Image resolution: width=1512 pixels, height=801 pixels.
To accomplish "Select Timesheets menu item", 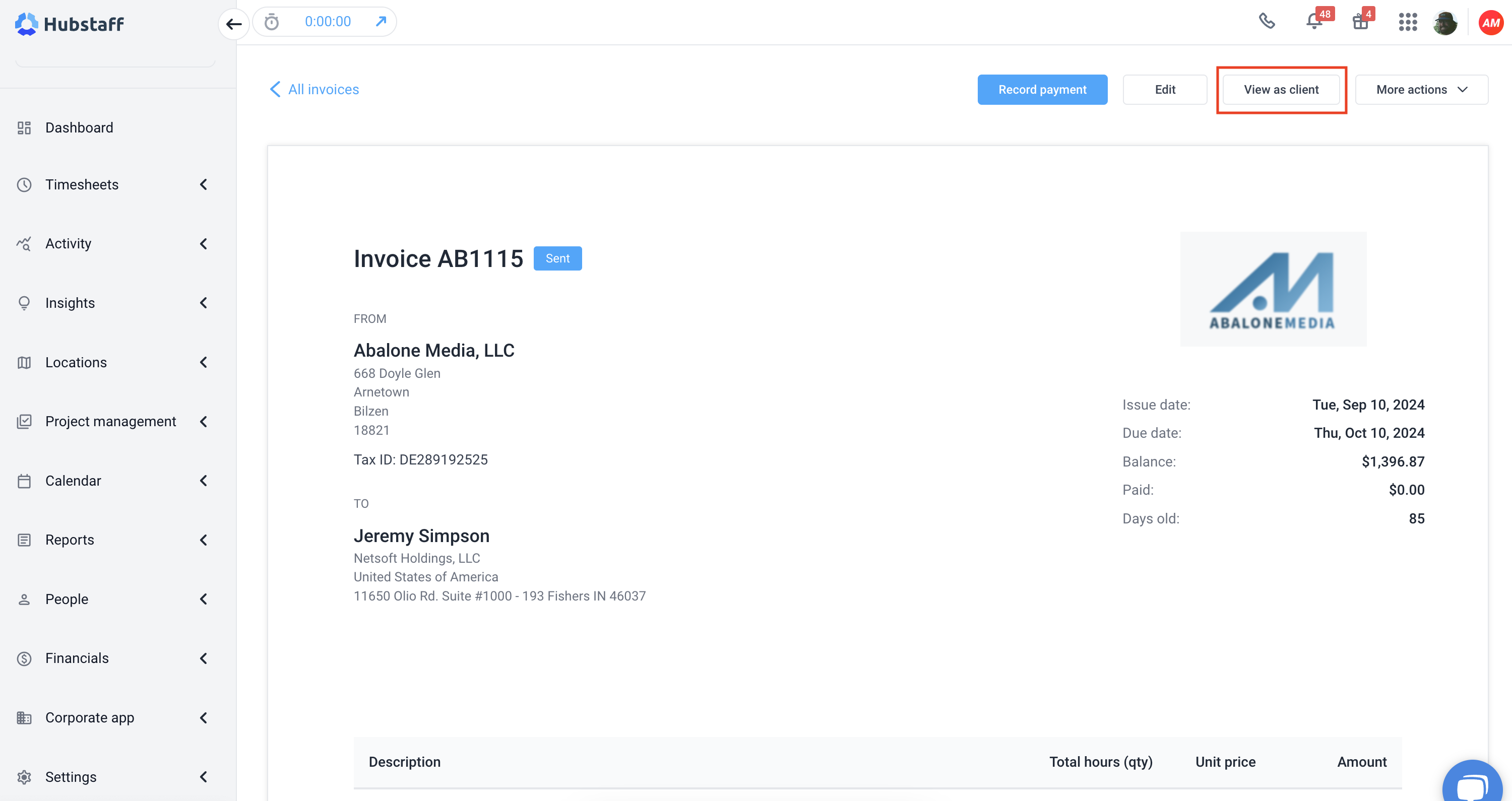I will coord(82,184).
